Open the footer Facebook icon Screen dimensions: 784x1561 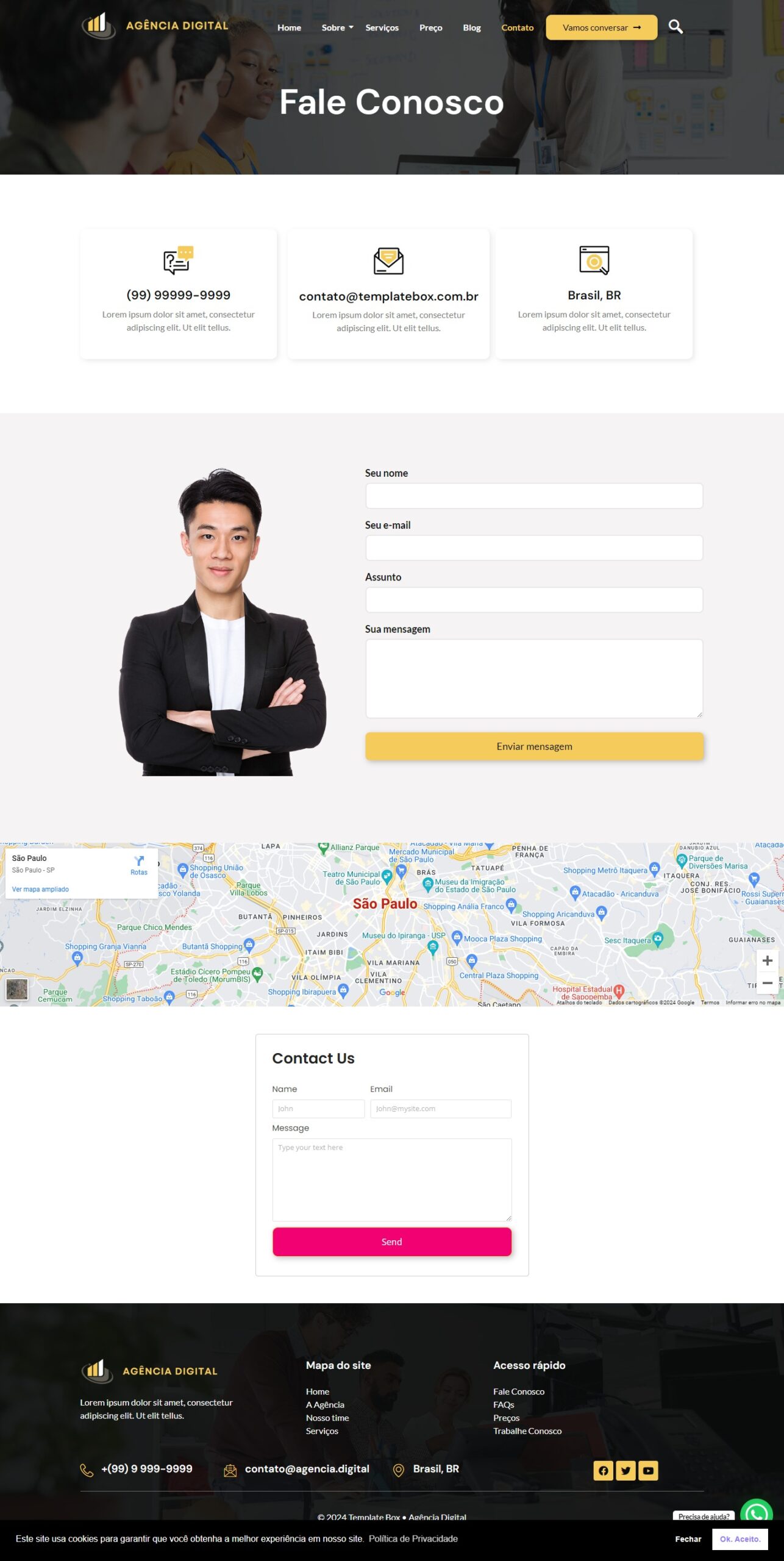603,1471
